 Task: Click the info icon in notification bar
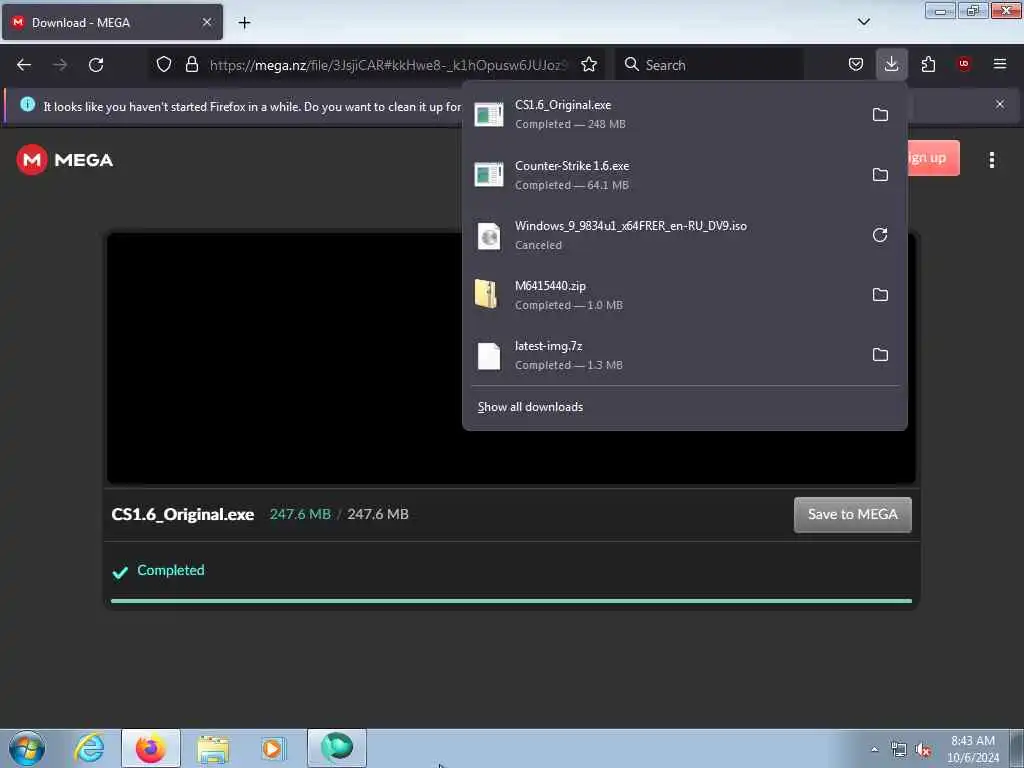pos(27,104)
